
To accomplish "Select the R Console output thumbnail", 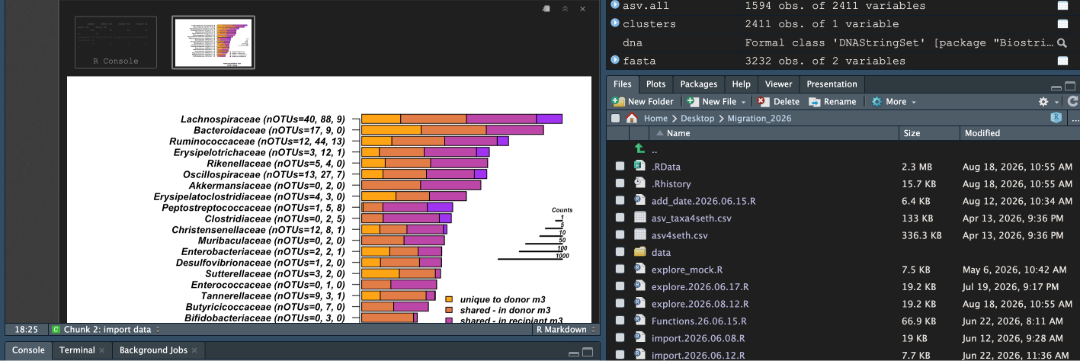I will tap(116, 43).
